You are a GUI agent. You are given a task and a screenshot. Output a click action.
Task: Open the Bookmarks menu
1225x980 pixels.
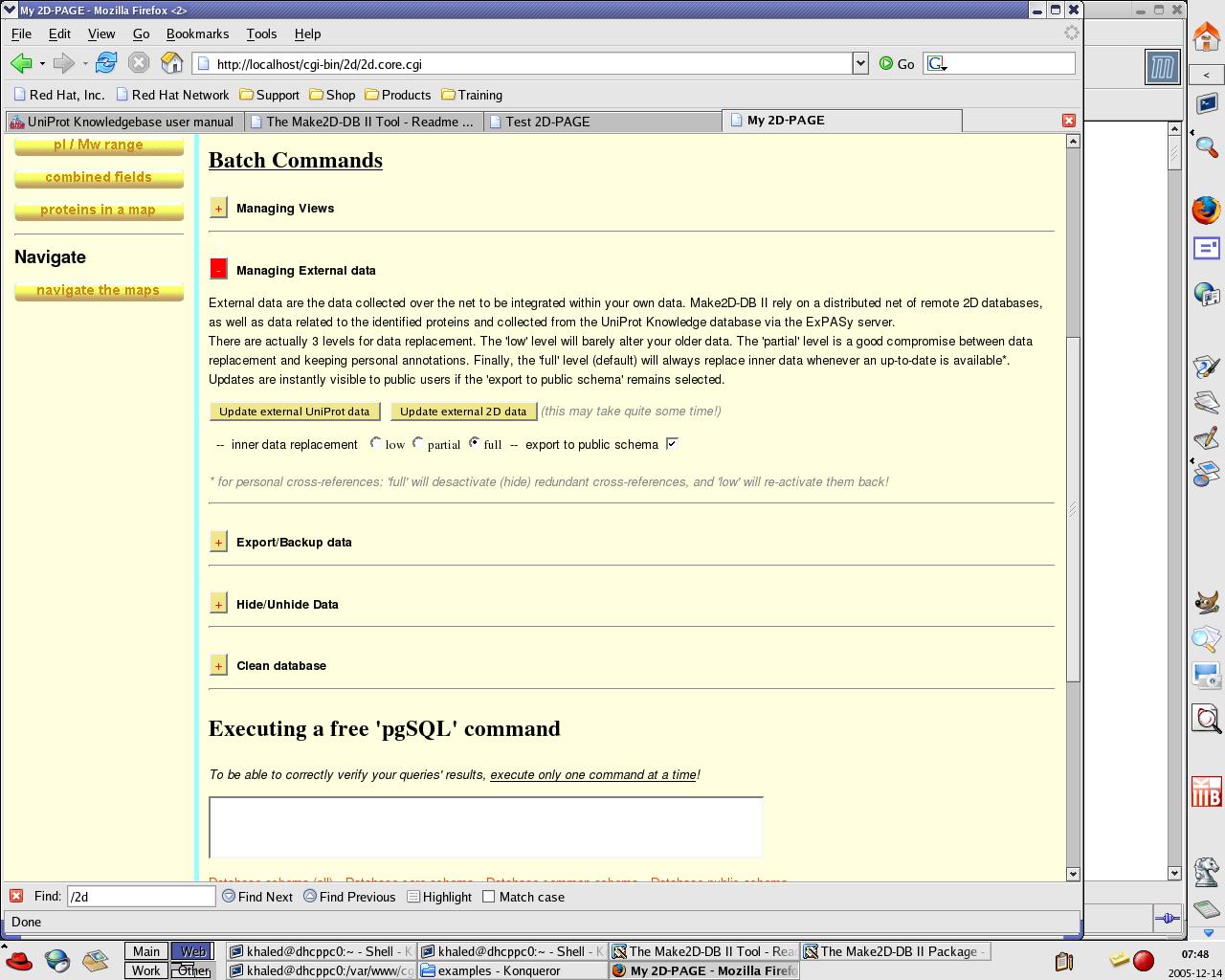click(197, 33)
